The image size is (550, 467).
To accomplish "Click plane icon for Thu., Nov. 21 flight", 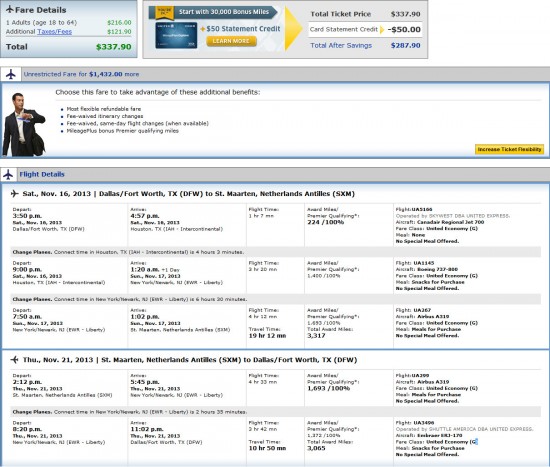I will pyautogui.click(x=14, y=360).
